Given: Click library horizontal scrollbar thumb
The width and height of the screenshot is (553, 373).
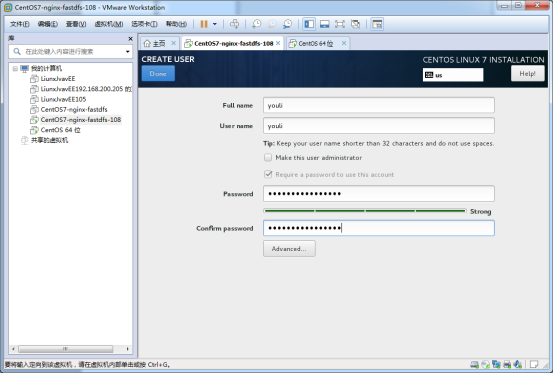Looking at the screenshot, I should click(x=66, y=349).
